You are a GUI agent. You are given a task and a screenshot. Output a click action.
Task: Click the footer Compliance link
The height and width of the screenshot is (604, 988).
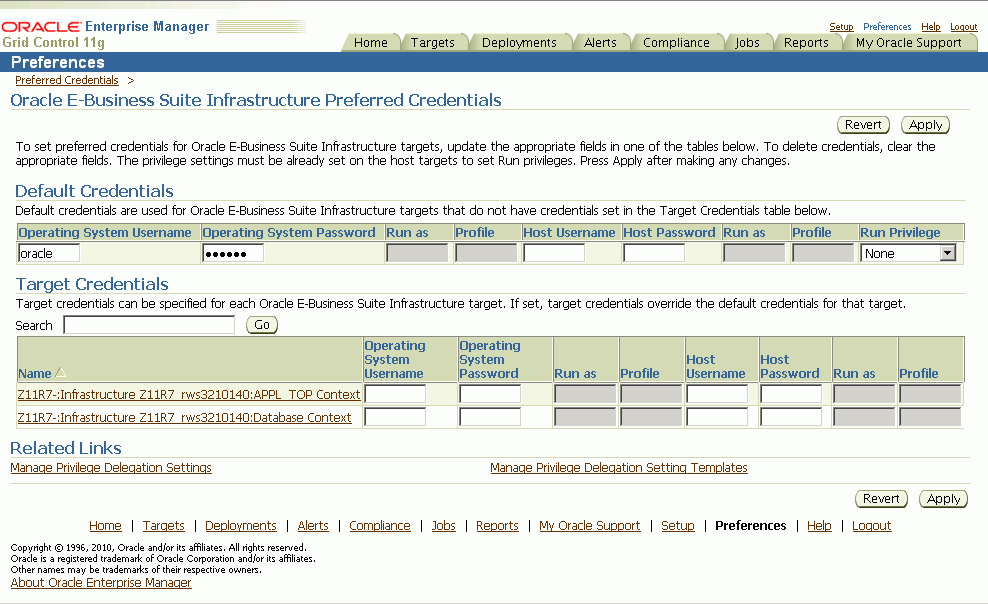[x=380, y=526]
